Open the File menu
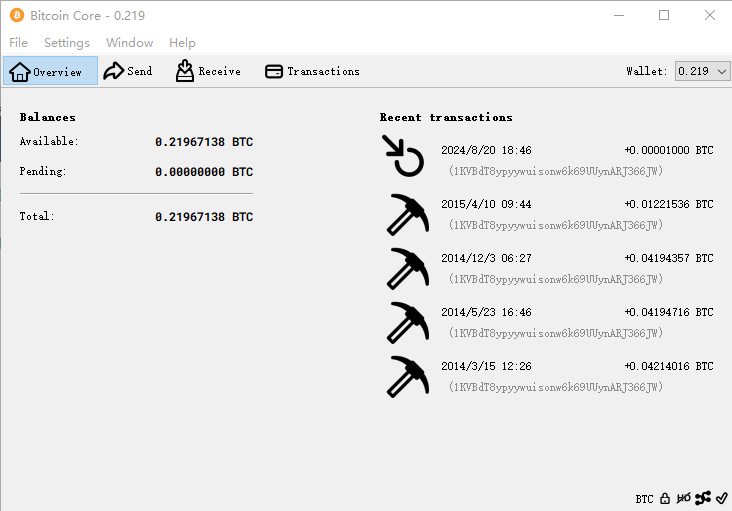 pyautogui.click(x=18, y=43)
